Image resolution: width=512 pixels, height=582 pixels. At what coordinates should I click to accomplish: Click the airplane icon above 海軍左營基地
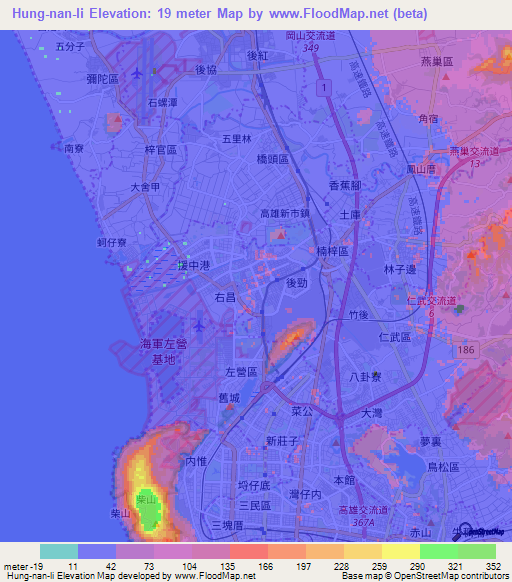point(199,327)
